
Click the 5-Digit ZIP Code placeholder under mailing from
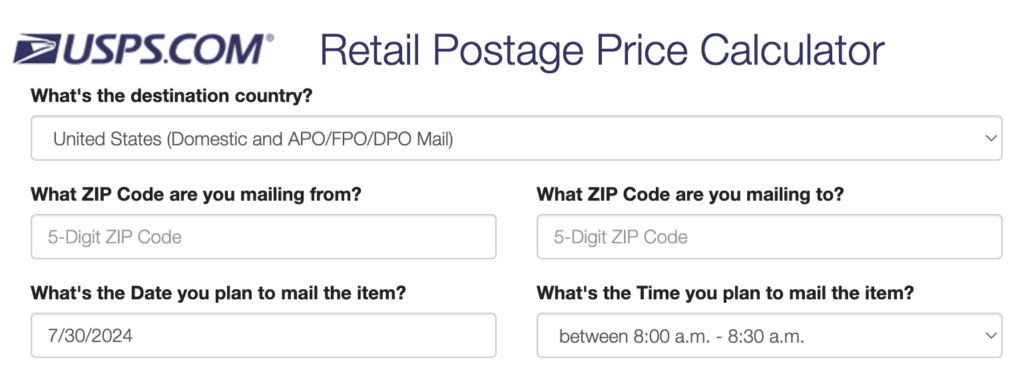[114, 237]
